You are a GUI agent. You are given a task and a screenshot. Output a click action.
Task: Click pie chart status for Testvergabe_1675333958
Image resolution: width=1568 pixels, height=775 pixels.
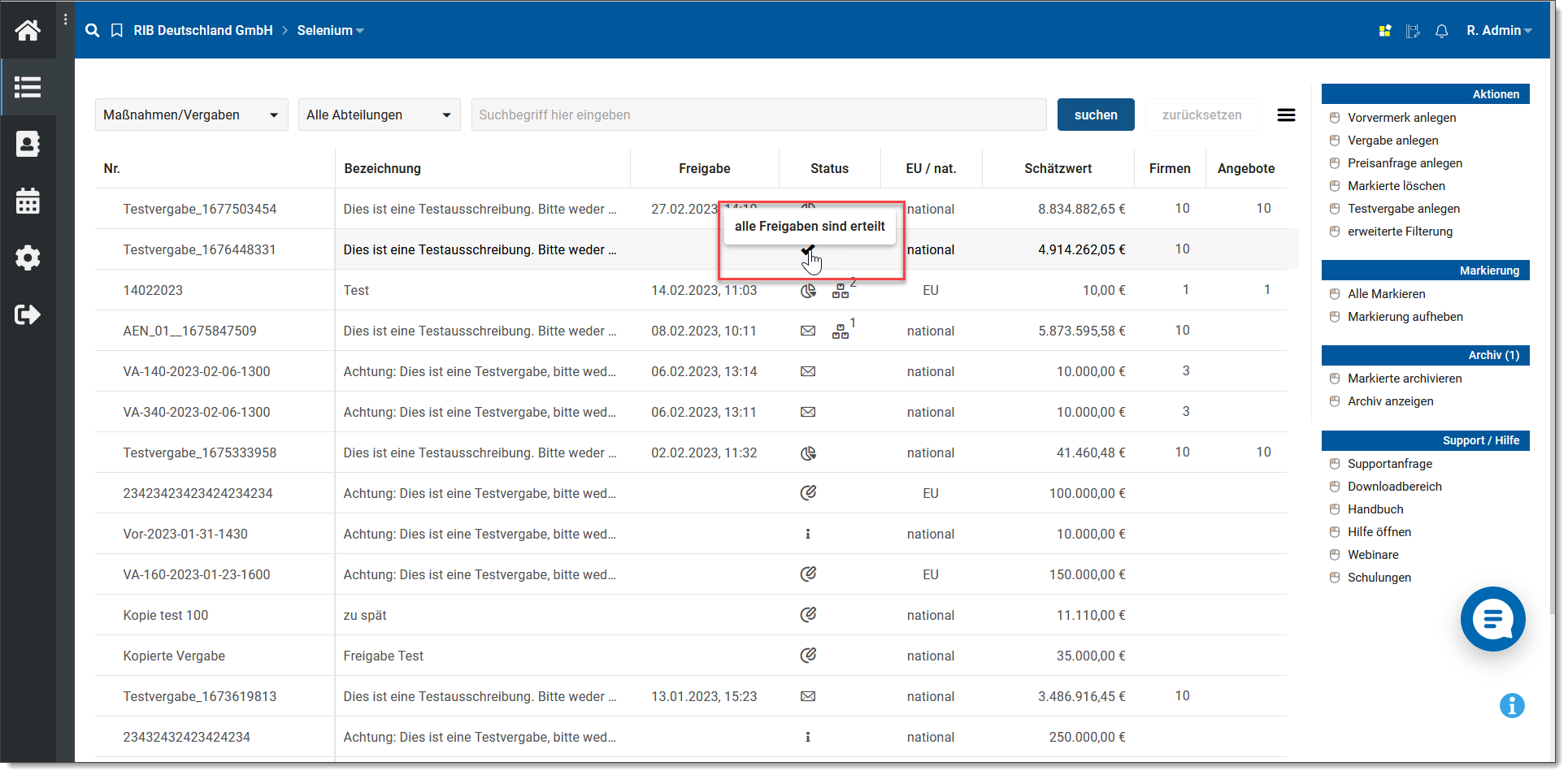pyautogui.click(x=808, y=452)
